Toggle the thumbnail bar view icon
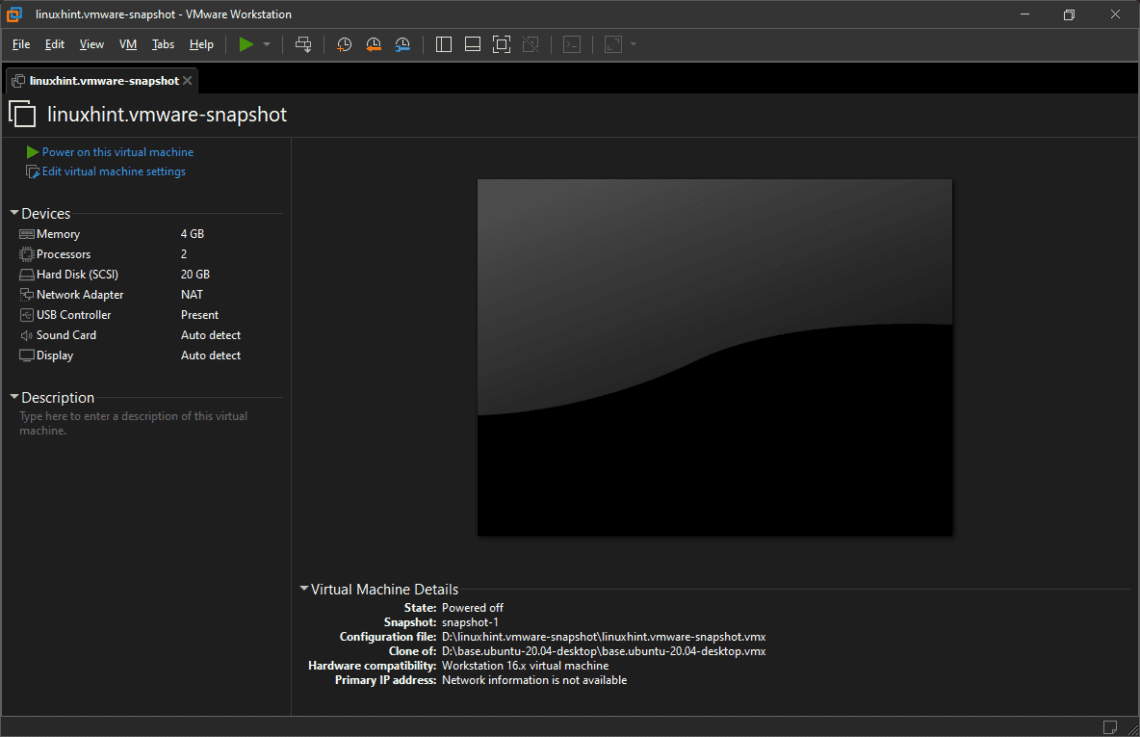Viewport: 1140px width, 737px height. coord(473,44)
